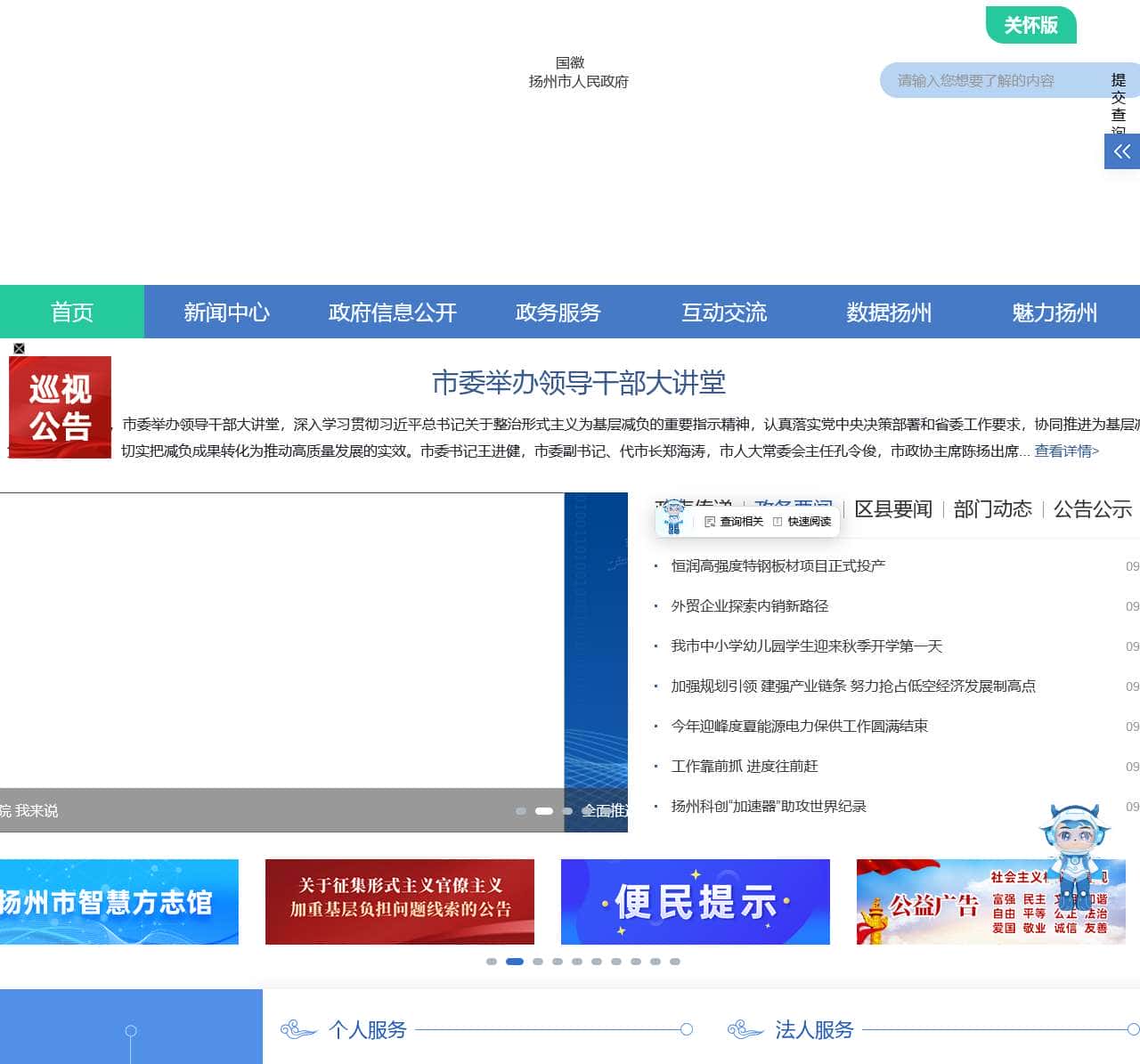Open the 巡视公告 red banner image
Image resolution: width=1140 pixels, height=1064 pixels.
[x=60, y=408]
